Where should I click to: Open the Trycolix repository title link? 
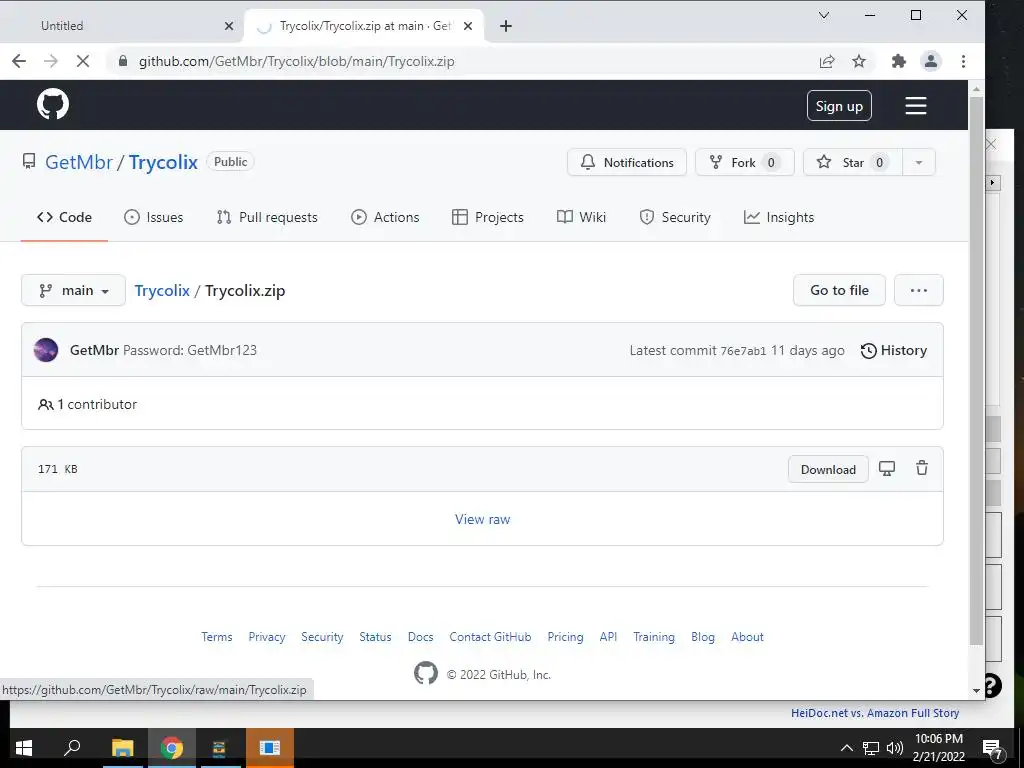tap(163, 162)
